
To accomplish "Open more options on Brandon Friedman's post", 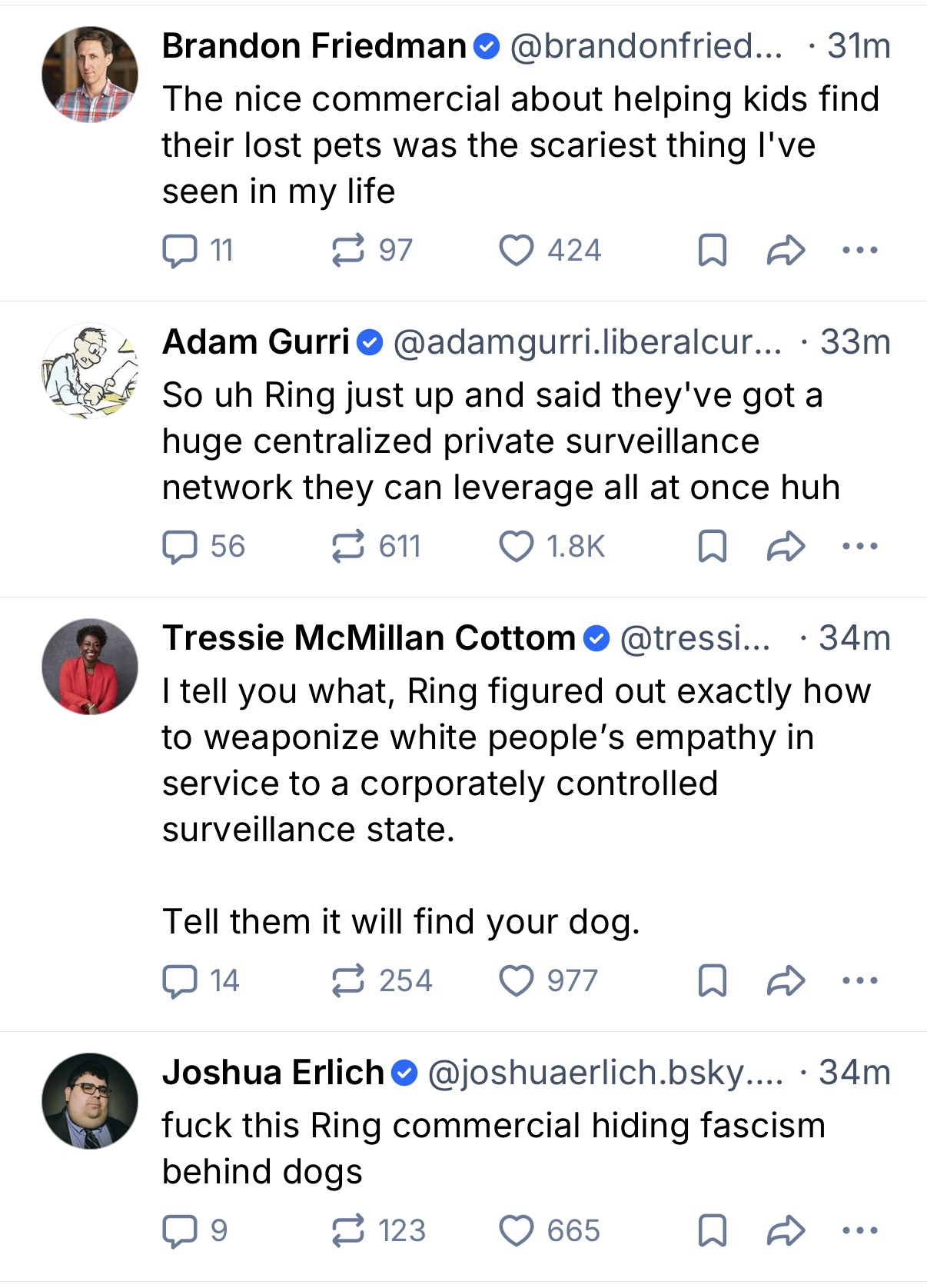I will (859, 251).
